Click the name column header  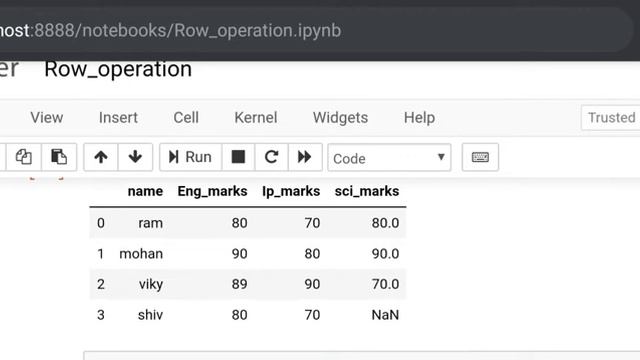pos(145,191)
